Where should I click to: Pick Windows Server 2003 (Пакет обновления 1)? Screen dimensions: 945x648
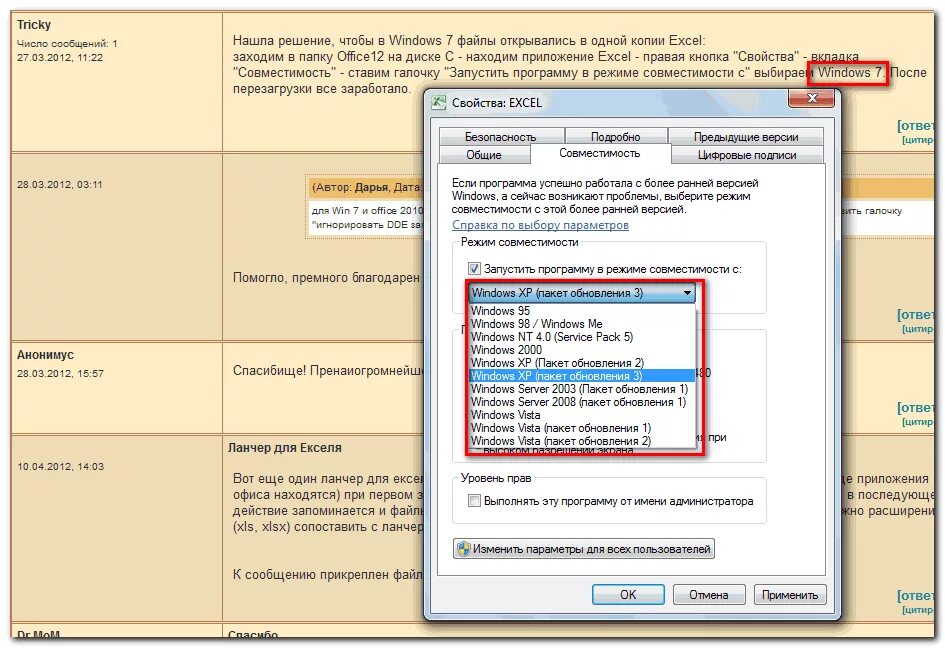(582, 389)
